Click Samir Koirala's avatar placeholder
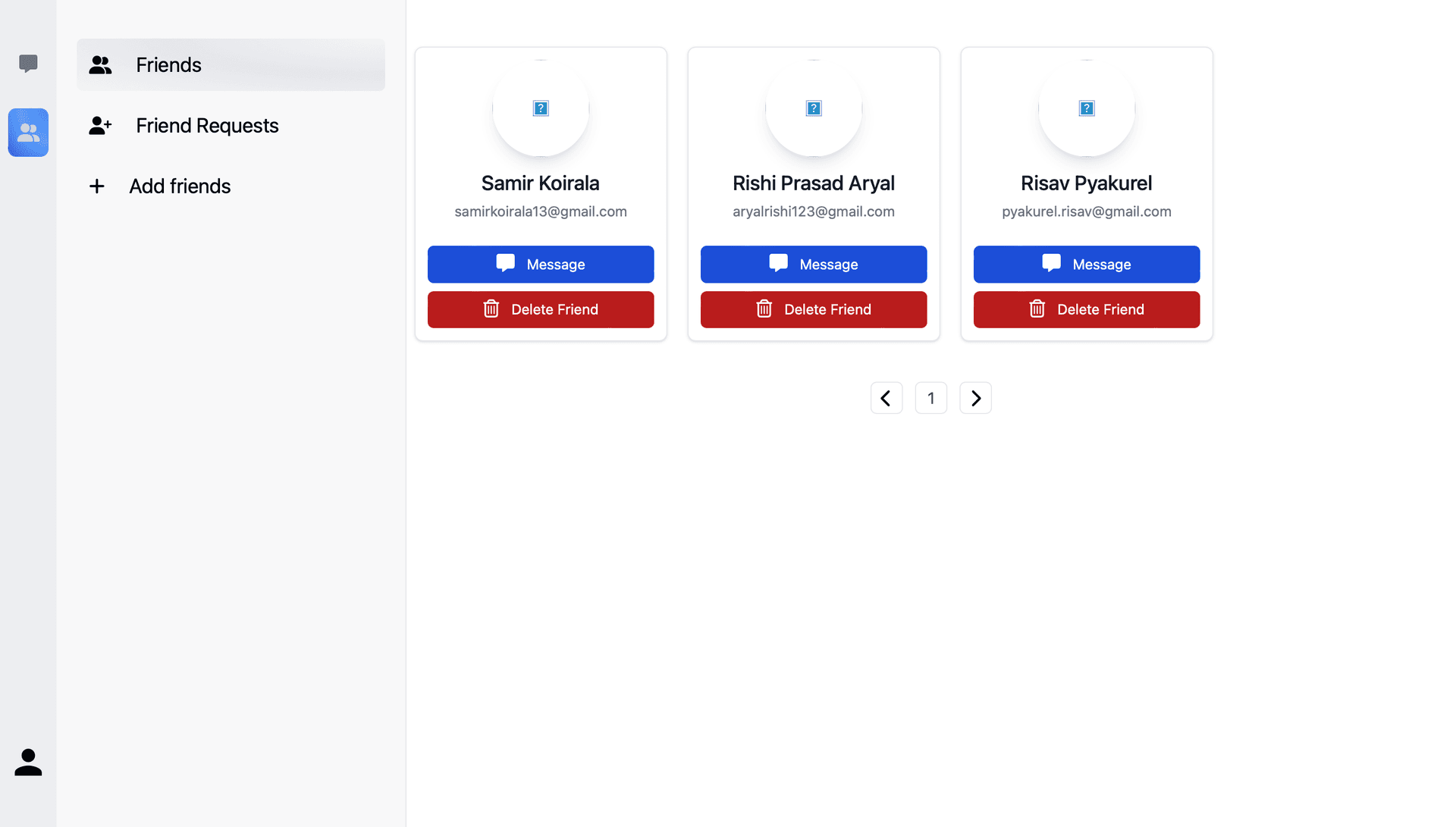Image resolution: width=1456 pixels, height=827 pixels. click(541, 108)
